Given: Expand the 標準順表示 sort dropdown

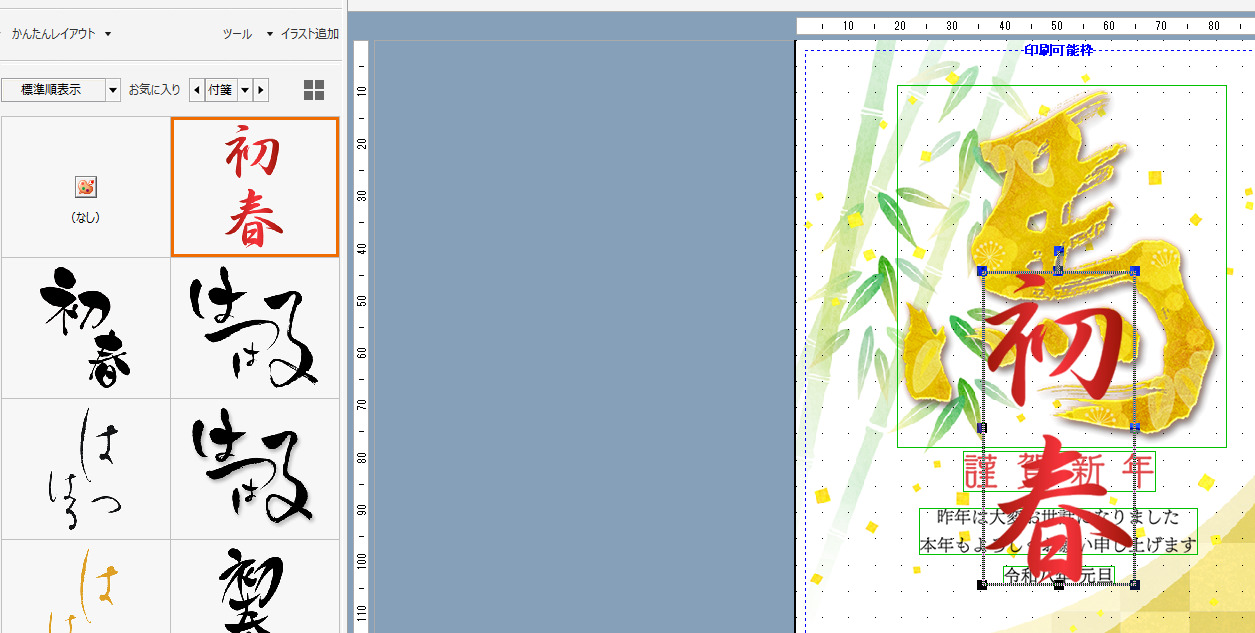Looking at the screenshot, I should click(x=113, y=90).
